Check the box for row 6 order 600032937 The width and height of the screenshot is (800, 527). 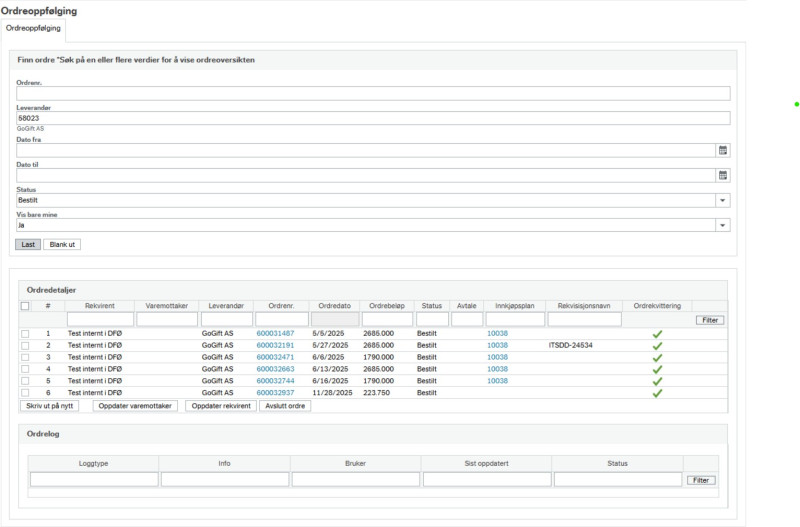(x=25, y=393)
